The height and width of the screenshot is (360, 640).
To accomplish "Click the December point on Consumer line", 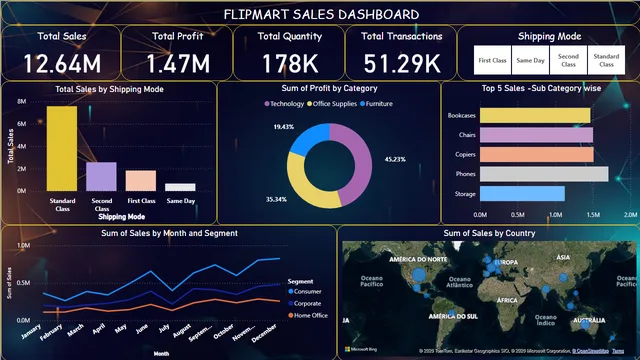I will (280, 258).
